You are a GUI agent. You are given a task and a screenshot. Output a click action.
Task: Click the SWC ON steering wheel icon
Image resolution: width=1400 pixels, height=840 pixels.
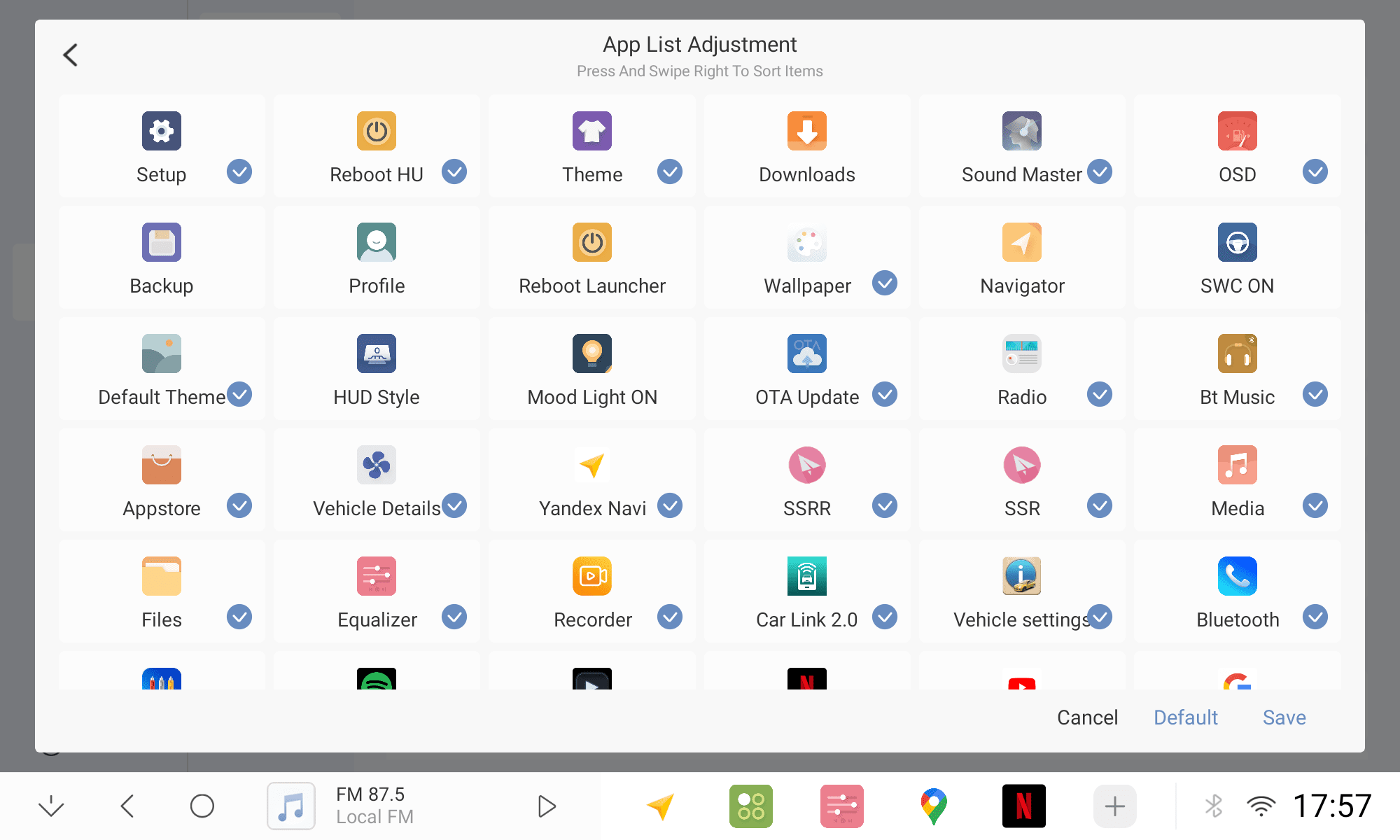(1237, 242)
